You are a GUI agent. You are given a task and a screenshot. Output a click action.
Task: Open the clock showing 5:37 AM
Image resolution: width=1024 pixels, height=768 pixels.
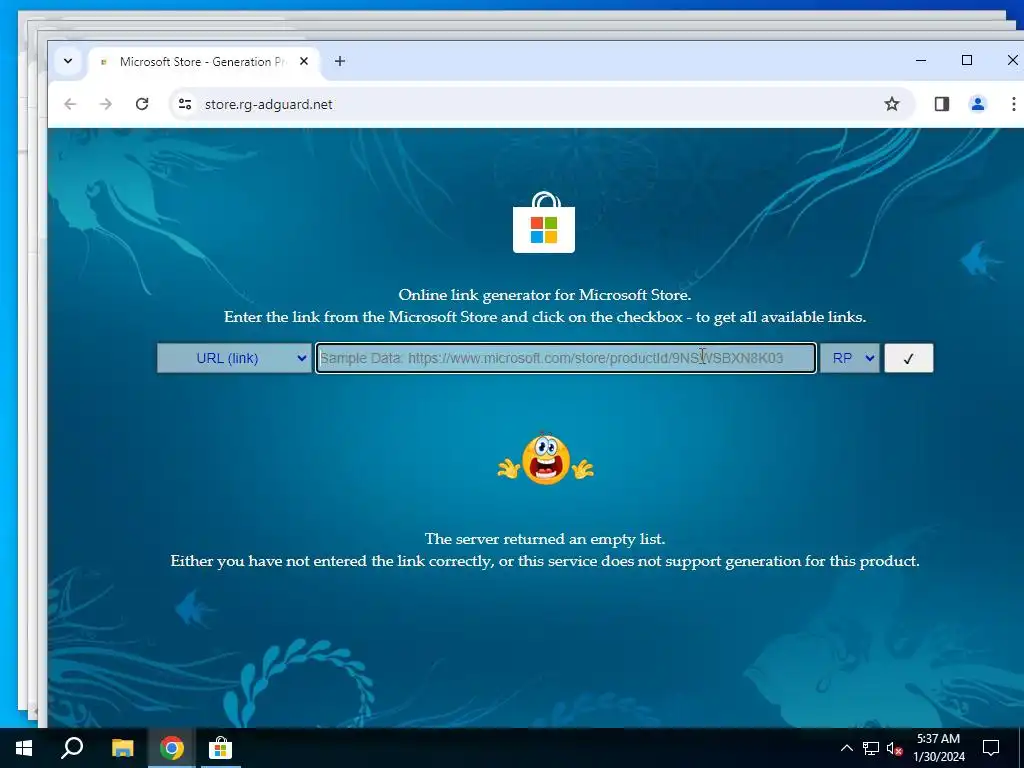(x=938, y=748)
